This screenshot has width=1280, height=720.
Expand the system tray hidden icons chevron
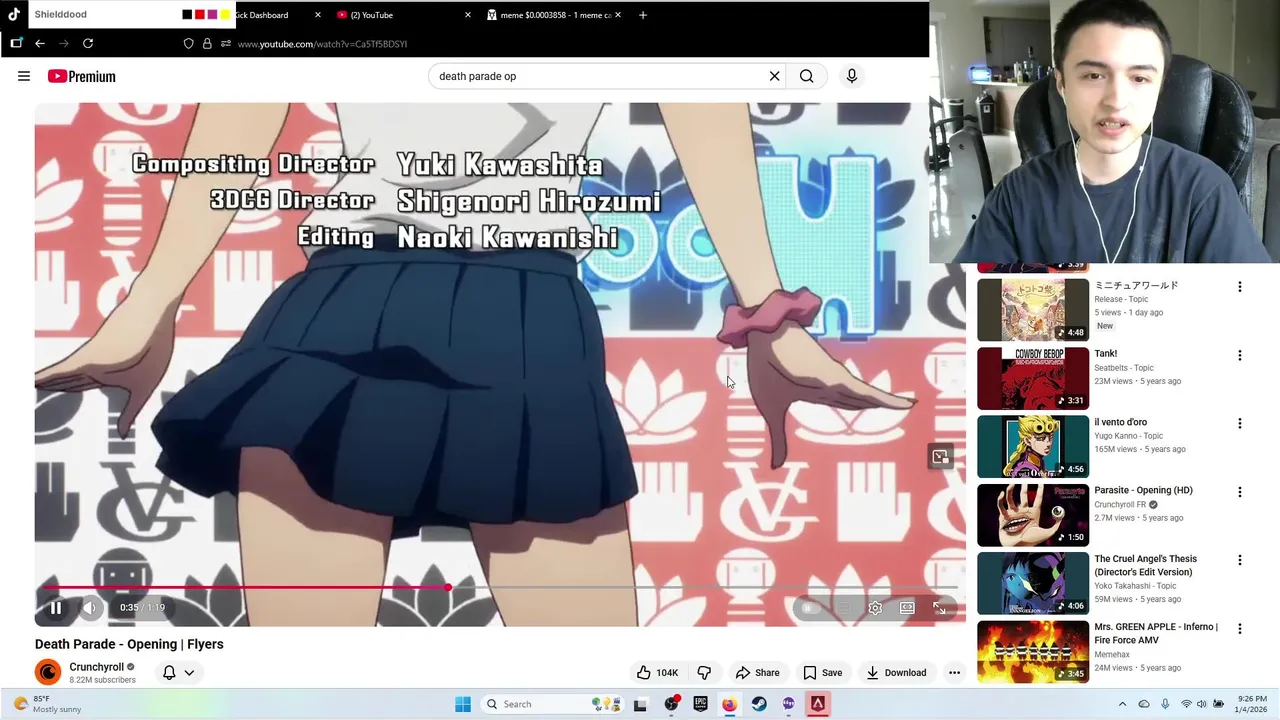point(1122,704)
